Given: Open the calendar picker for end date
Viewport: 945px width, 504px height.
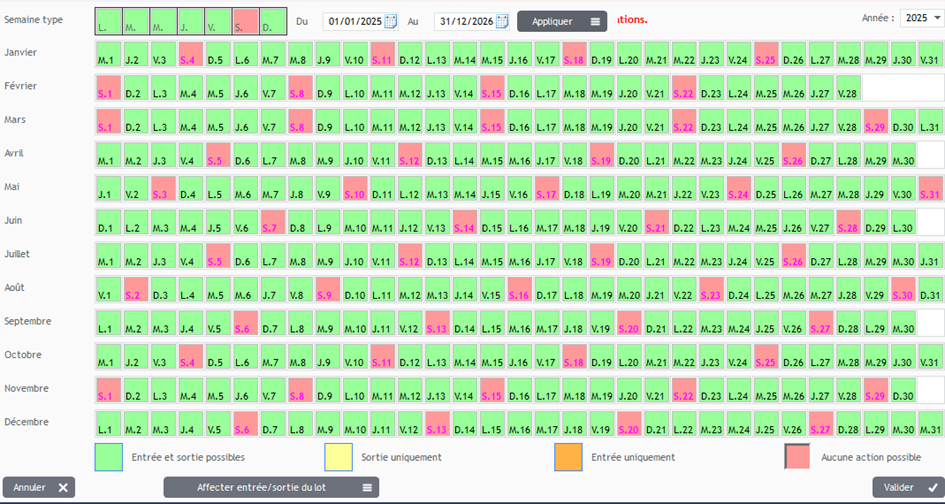Looking at the screenshot, I should pos(502,21).
